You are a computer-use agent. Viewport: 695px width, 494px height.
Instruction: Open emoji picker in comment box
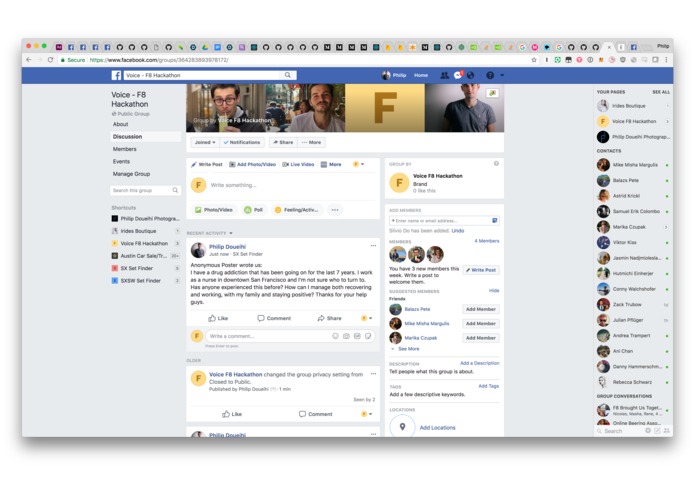(x=335, y=336)
